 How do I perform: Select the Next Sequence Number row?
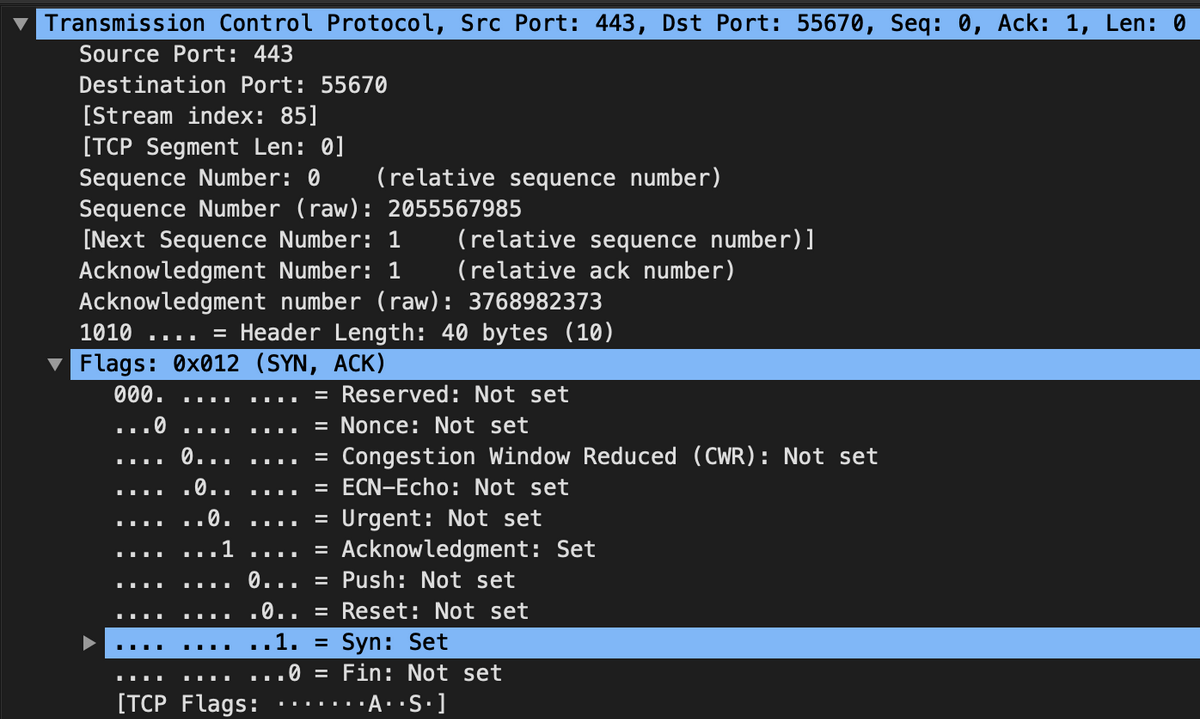447,240
